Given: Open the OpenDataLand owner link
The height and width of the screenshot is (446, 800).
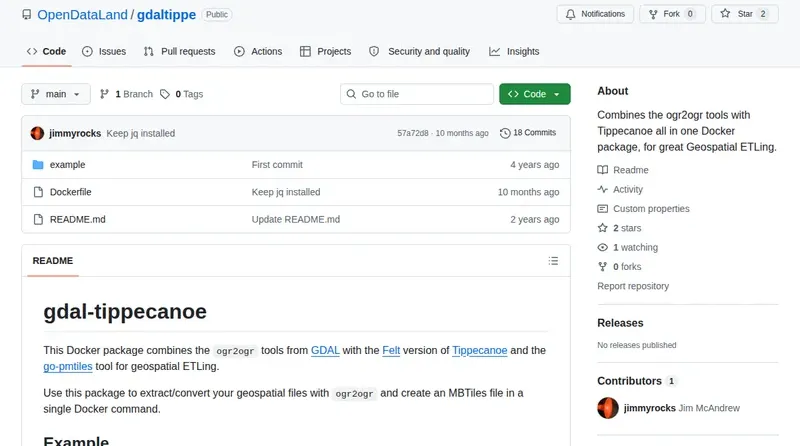Looking at the screenshot, I should [x=82, y=15].
